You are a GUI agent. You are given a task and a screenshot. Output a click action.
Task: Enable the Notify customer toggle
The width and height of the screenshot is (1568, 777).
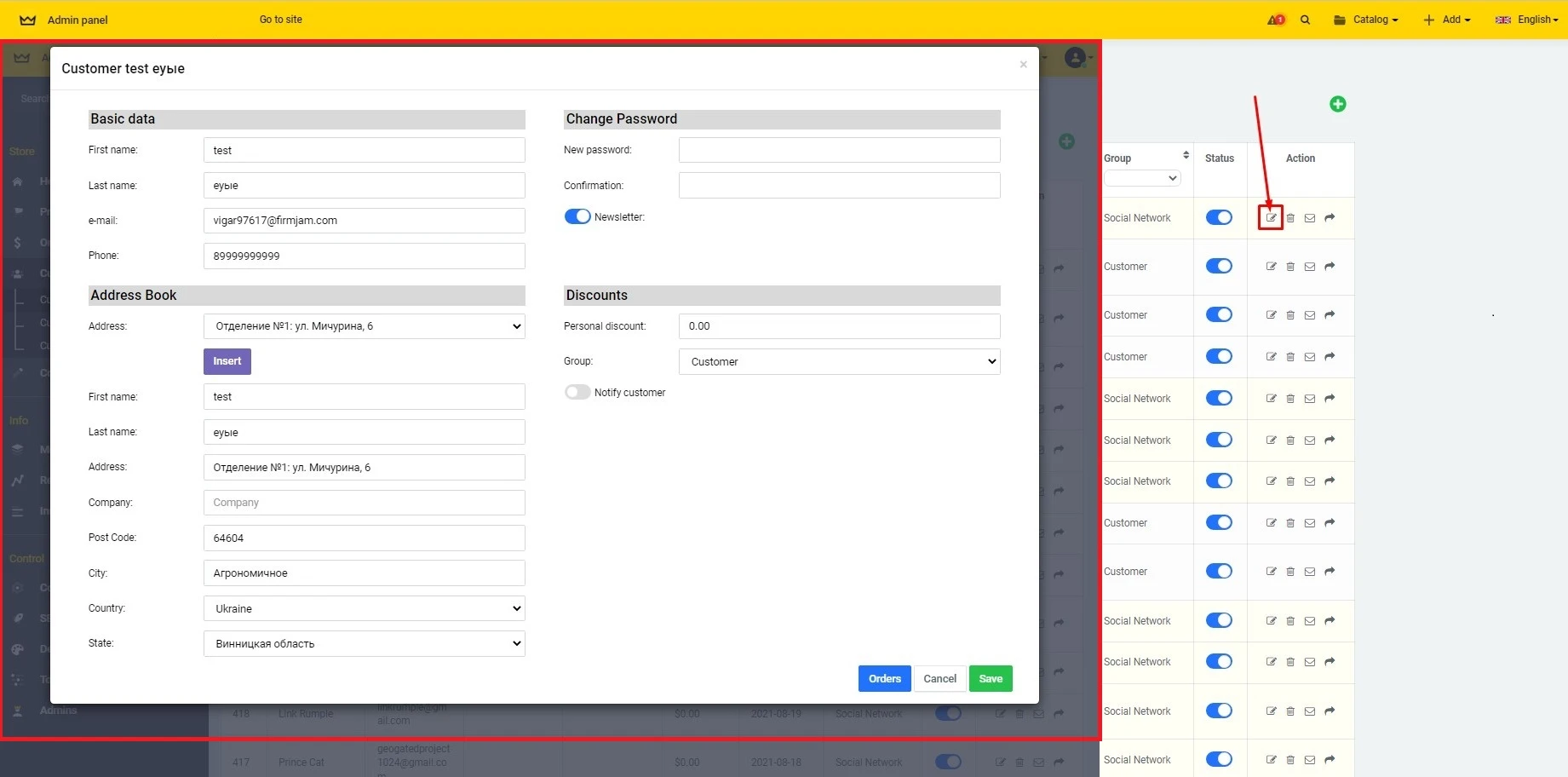[x=577, y=392]
